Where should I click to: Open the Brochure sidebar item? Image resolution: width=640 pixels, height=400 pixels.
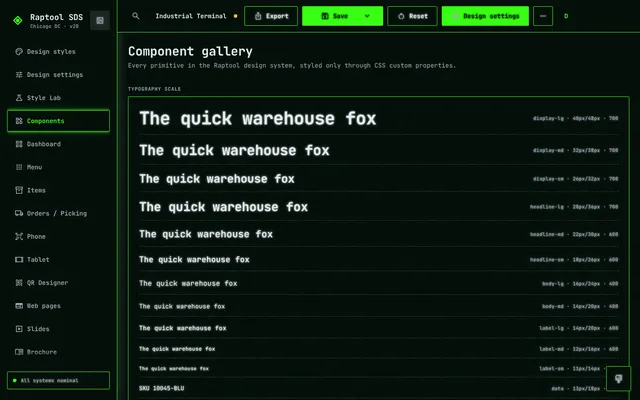click(58, 352)
